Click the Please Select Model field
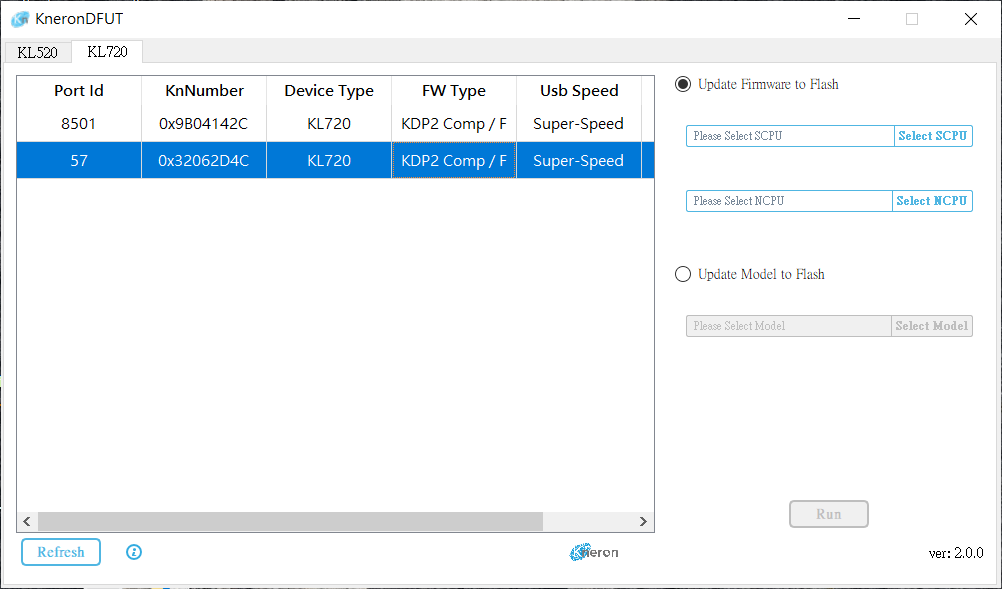This screenshot has height=589, width=1002. pyautogui.click(x=789, y=326)
